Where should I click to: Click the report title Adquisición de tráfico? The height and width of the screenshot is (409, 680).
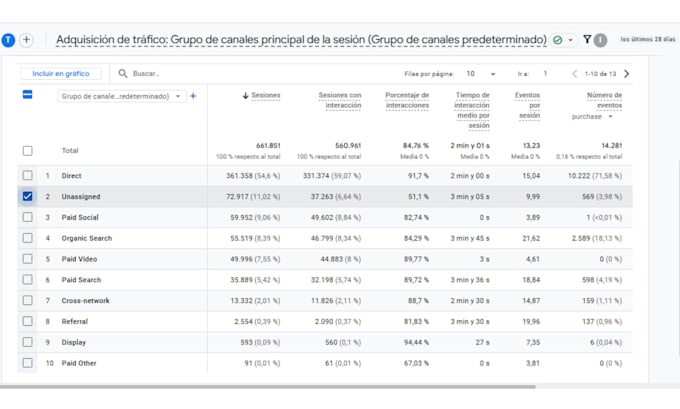point(301,39)
